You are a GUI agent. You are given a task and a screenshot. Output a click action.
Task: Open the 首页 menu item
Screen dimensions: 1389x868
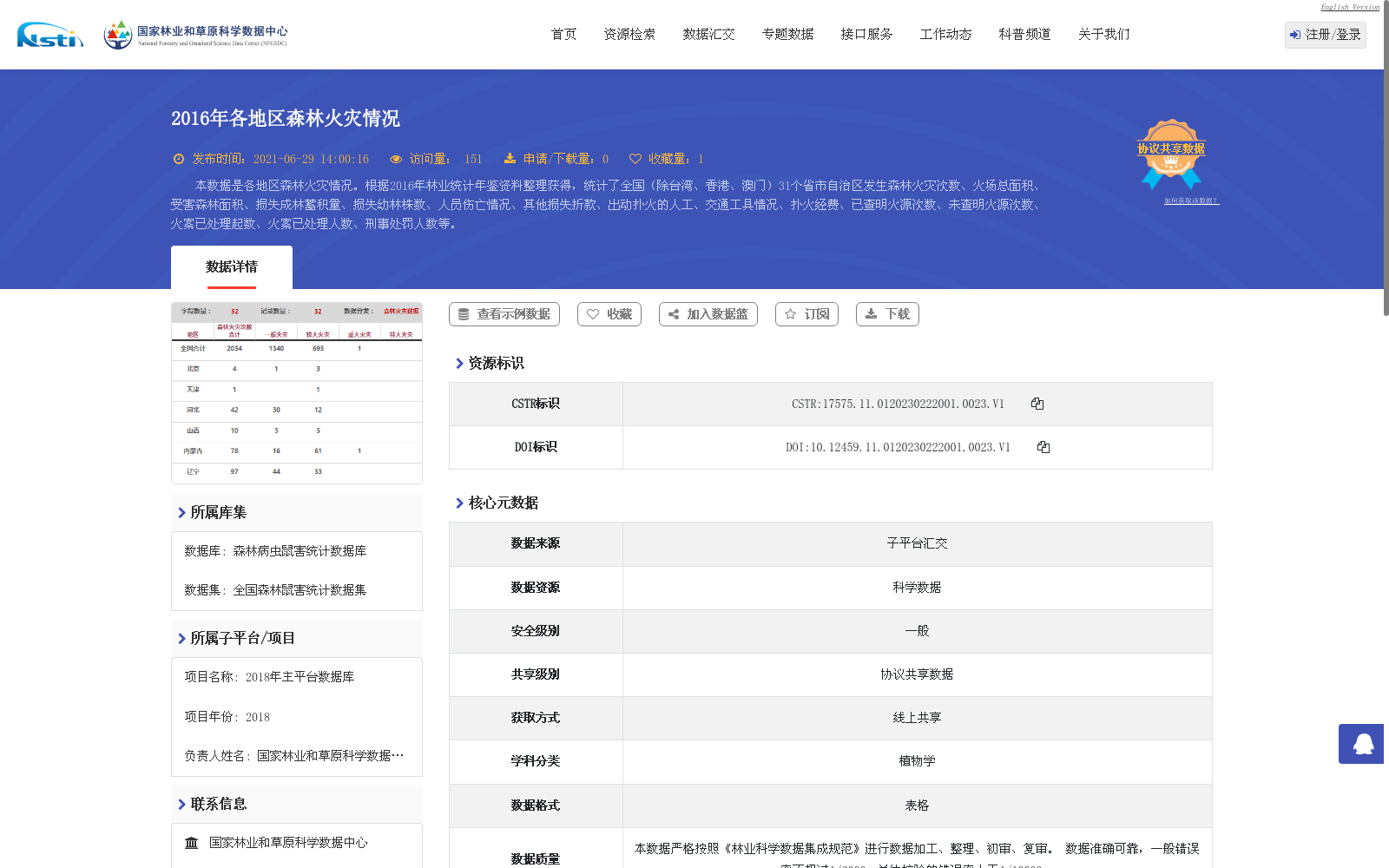click(563, 35)
